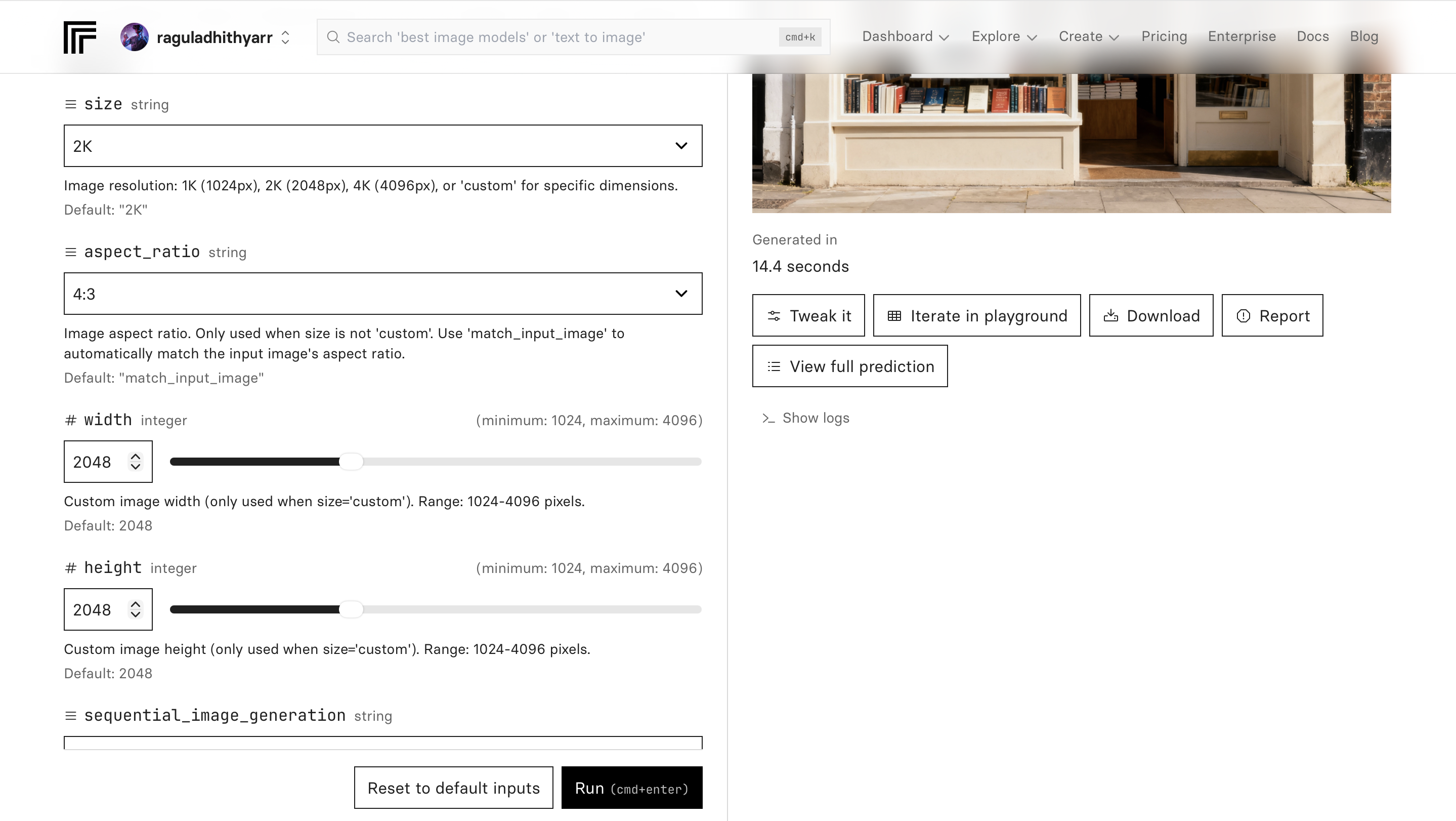Click the width slider handle

(351, 462)
